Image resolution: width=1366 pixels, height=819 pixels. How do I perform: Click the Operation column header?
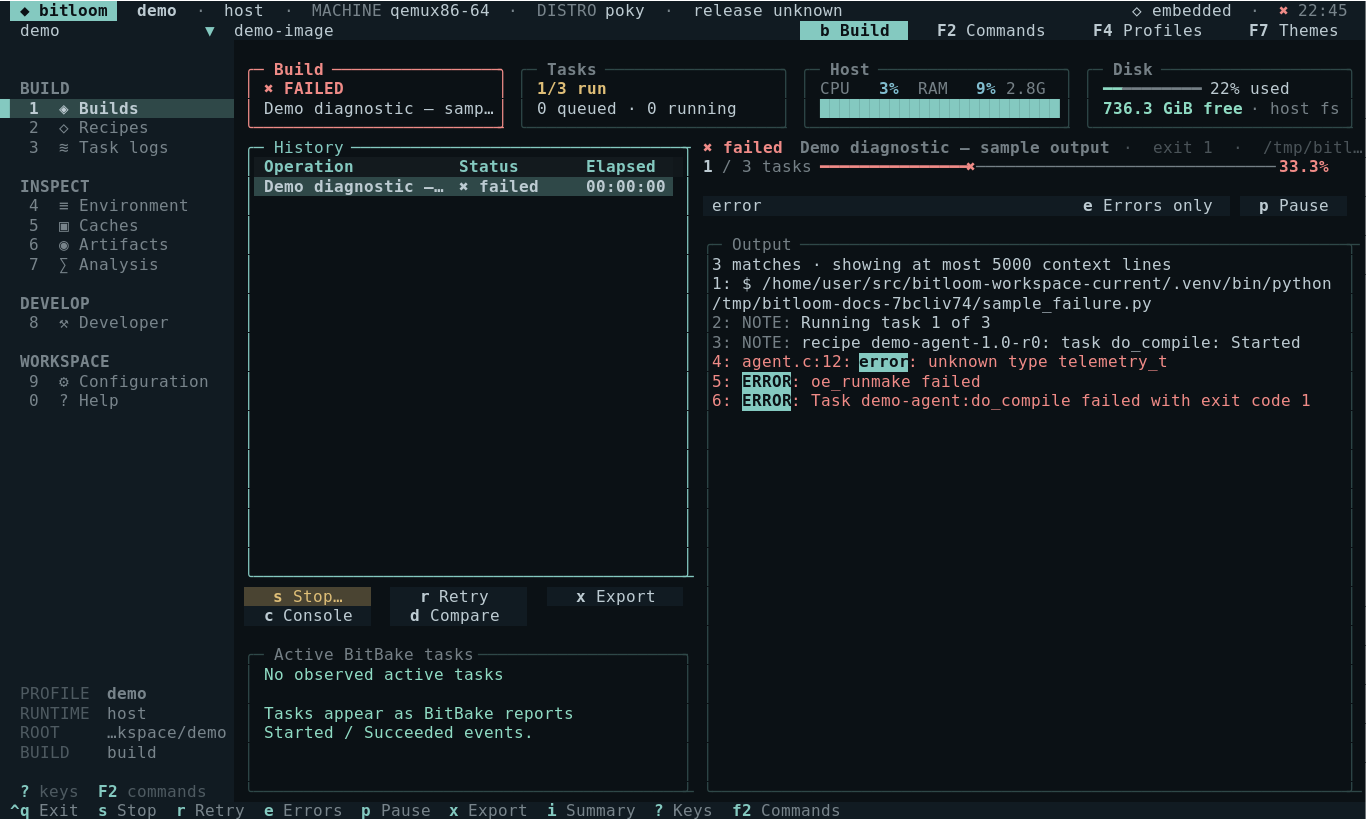308,167
